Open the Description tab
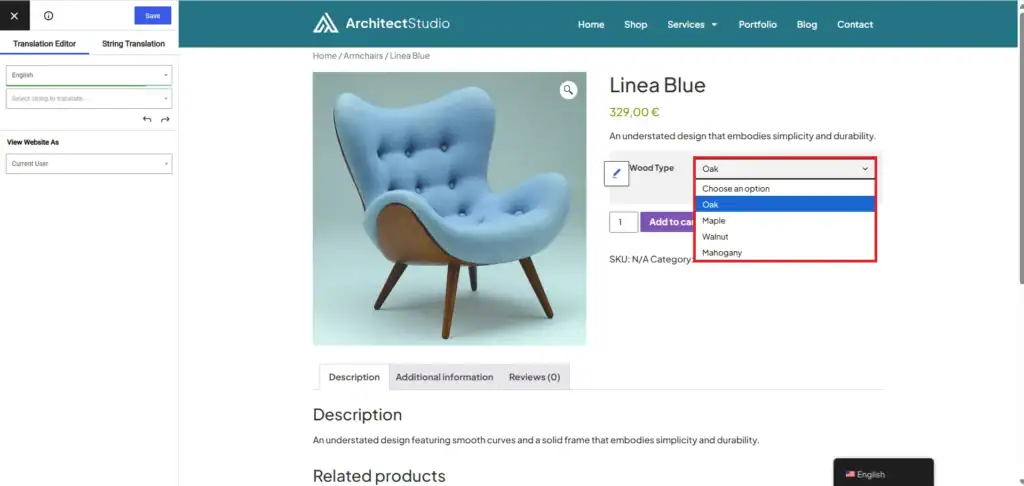Image resolution: width=1024 pixels, height=486 pixels. [x=354, y=377]
